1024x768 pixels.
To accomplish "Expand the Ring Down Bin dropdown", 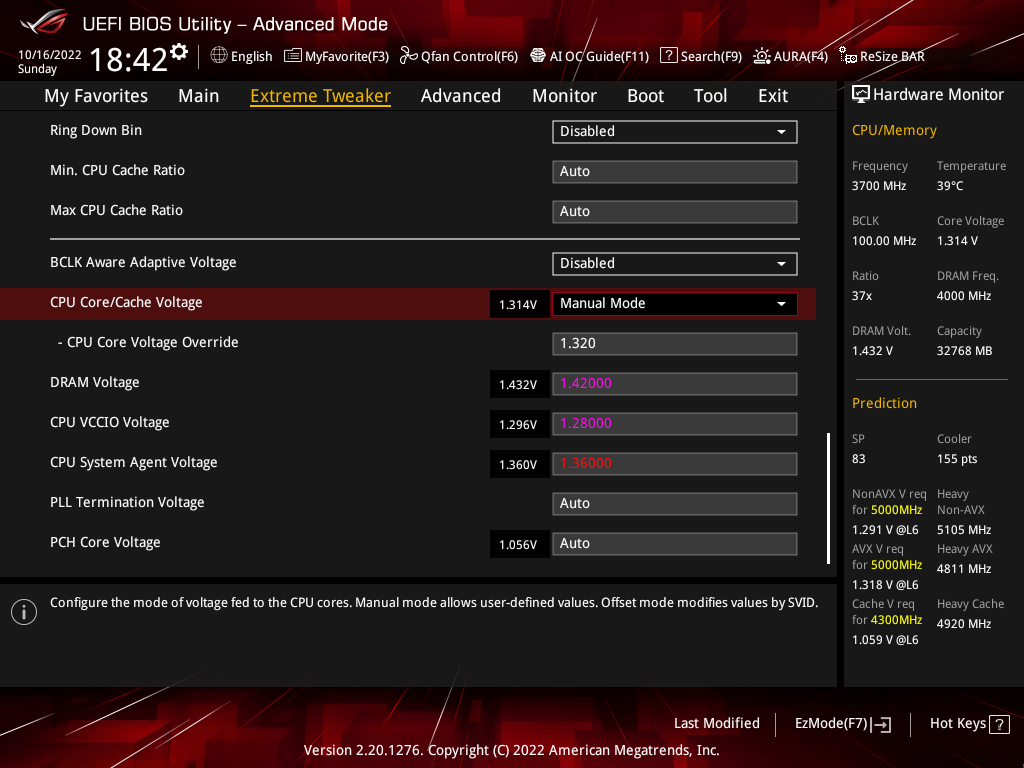I will click(675, 132).
